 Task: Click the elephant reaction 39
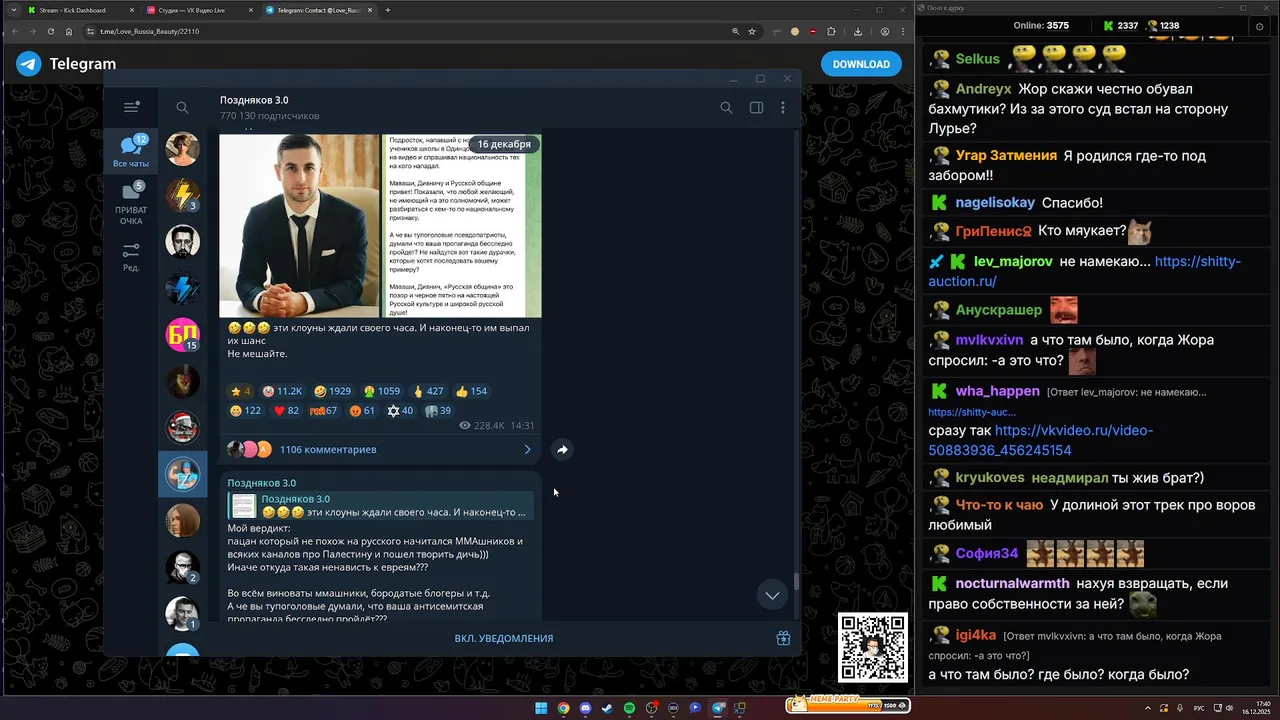[x=438, y=411]
